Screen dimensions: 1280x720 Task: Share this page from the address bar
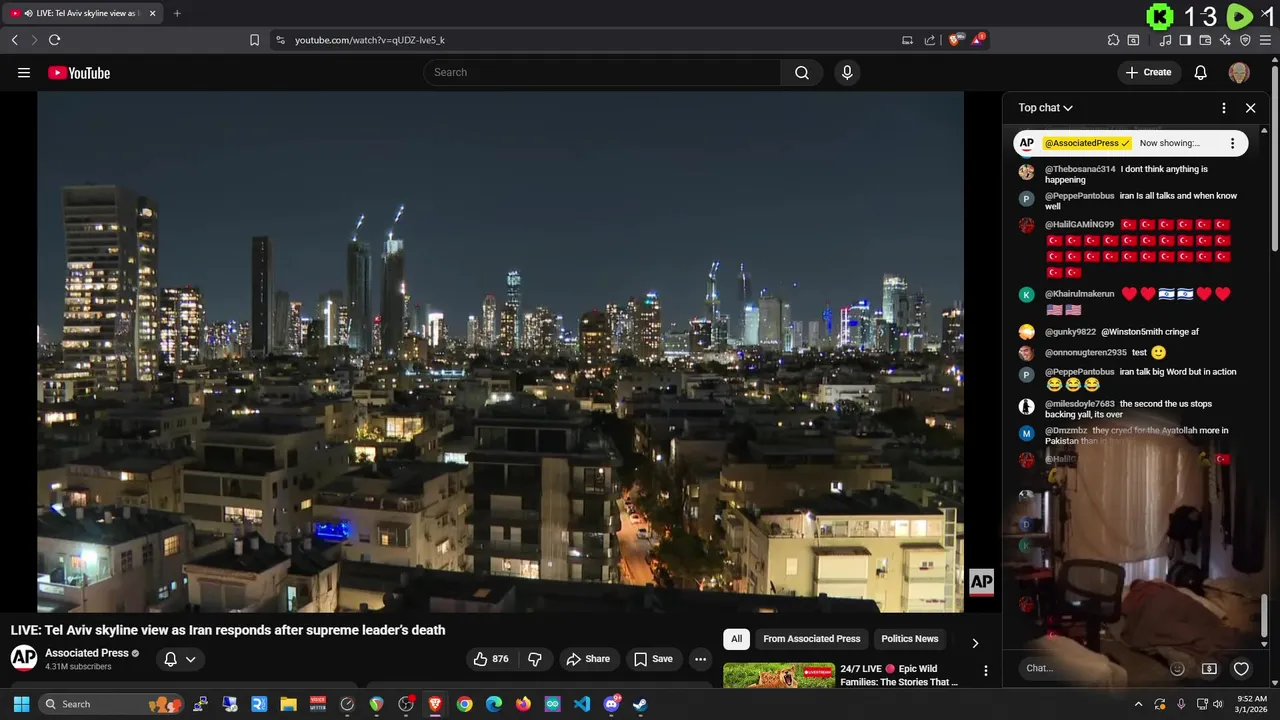click(930, 40)
